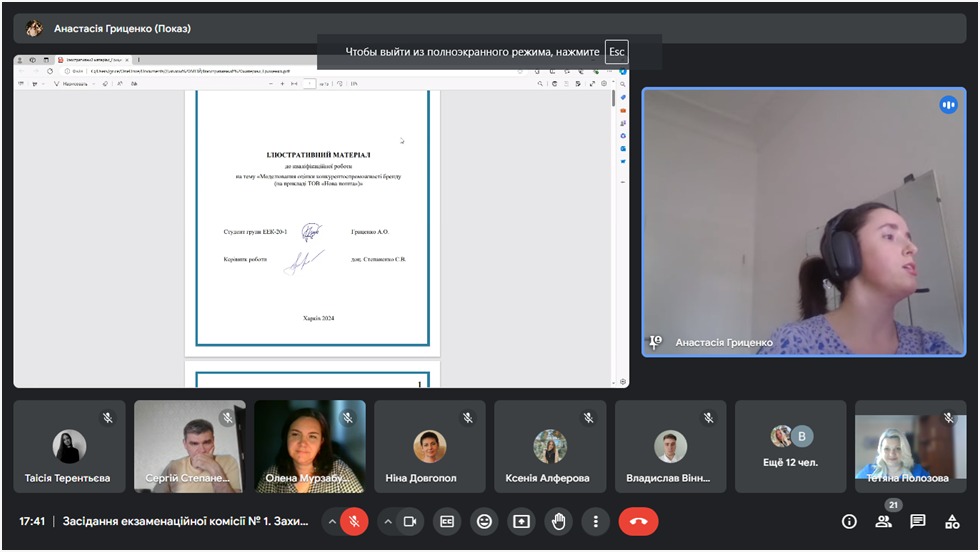Select Ніна Довгопол participant tile
Screen dimensions: 980x552
pos(430,446)
